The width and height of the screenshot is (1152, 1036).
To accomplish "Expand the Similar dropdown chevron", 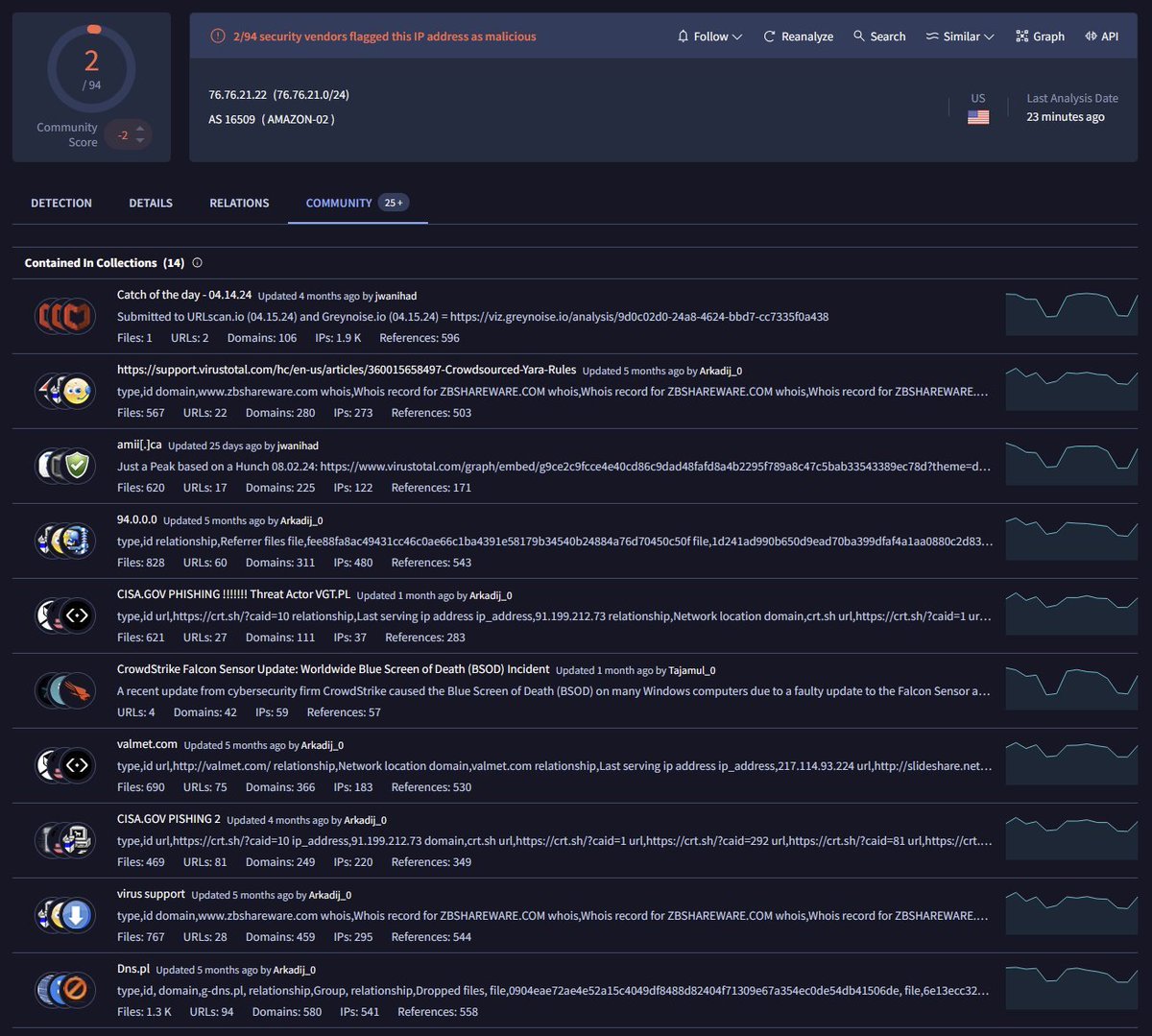I will (x=990, y=36).
